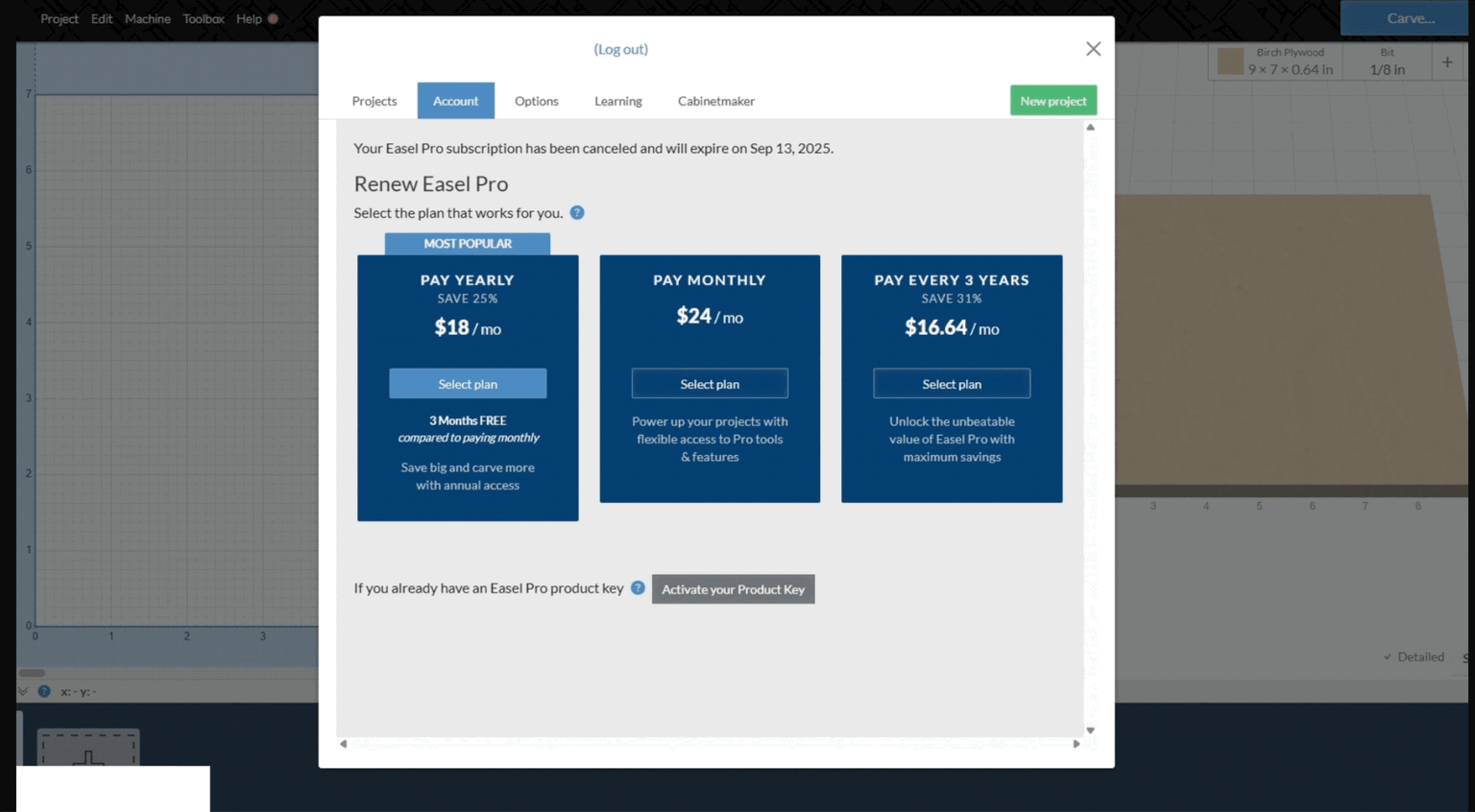Go to the Options tab
1475x812 pixels.
point(536,101)
